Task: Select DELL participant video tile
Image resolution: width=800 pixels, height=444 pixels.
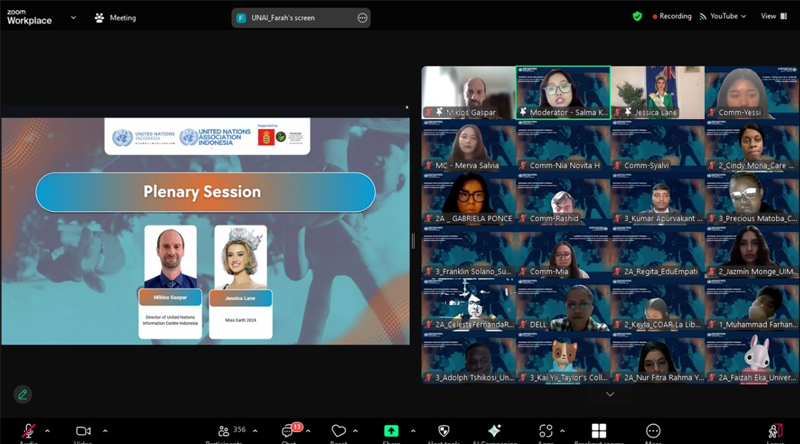Action: click(x=563, y=305)
